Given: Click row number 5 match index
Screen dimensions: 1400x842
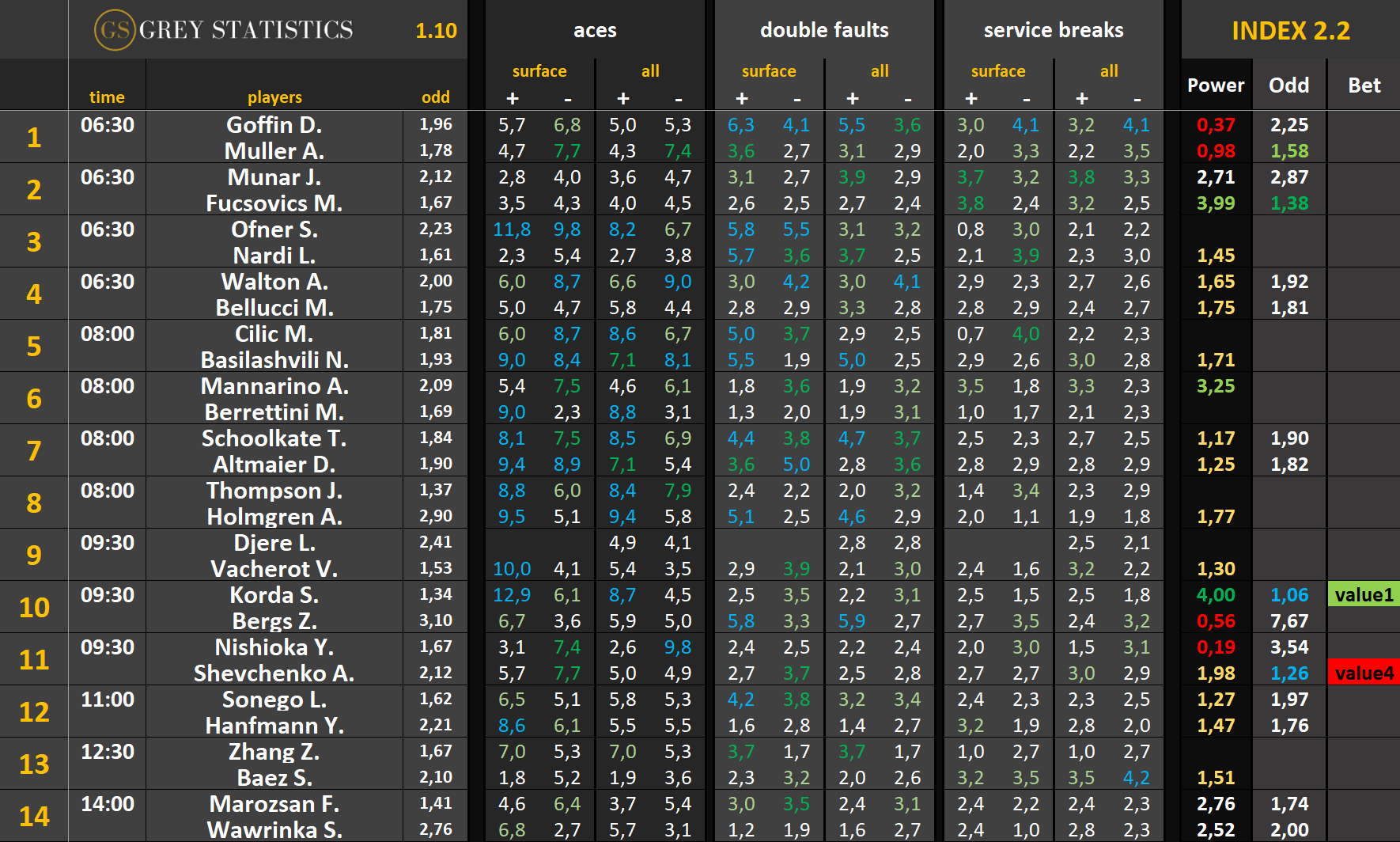Looking at the screenshot, I should pos(34,346).
